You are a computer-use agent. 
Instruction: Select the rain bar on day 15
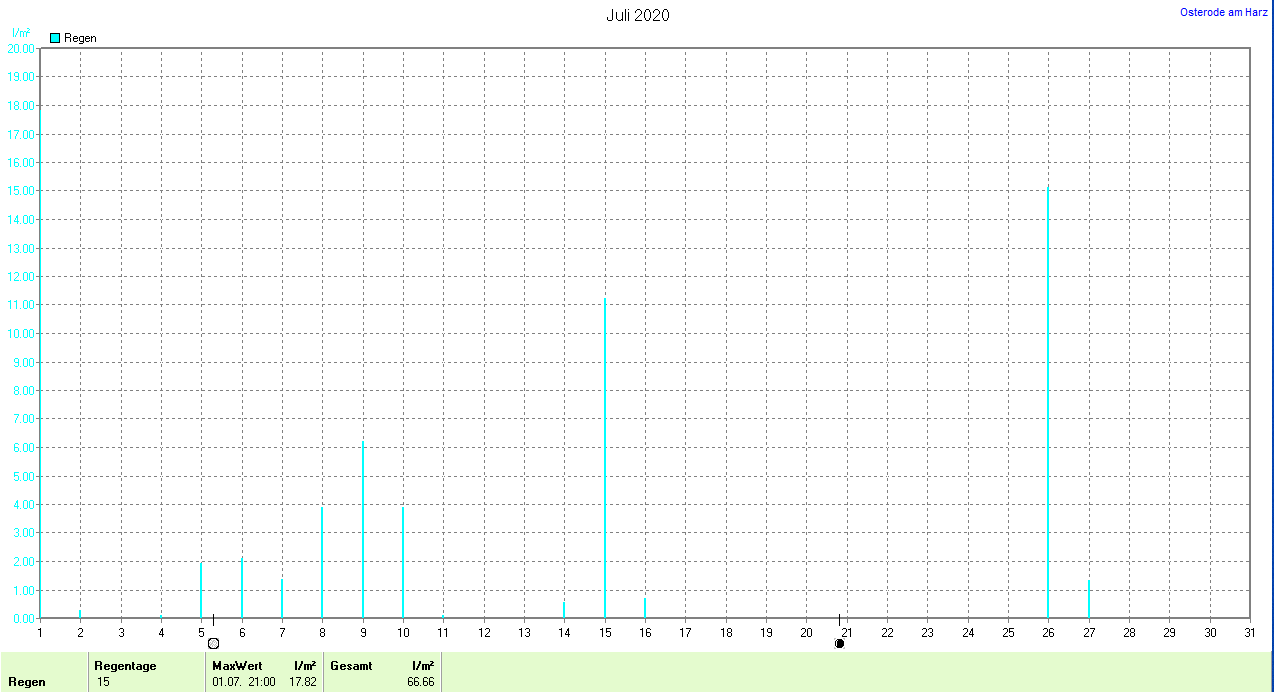click(604, 458)
